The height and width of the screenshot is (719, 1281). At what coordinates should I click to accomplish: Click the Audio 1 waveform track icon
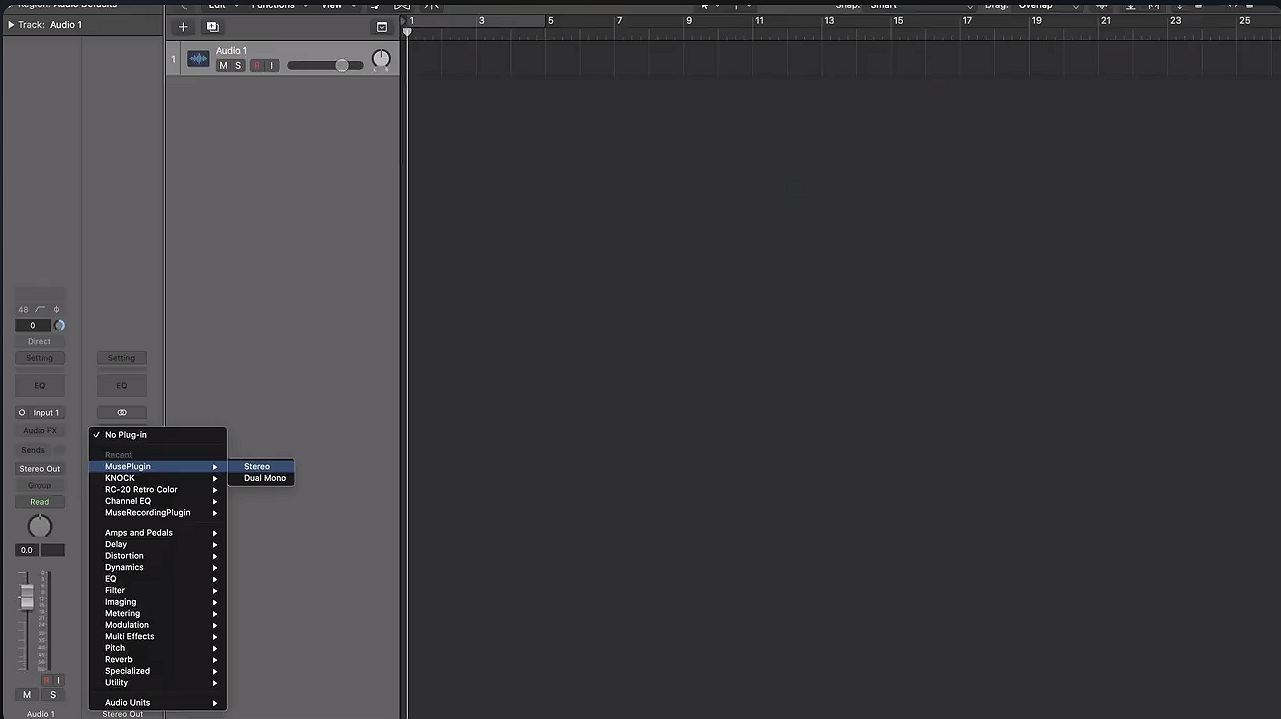[198, 59]
